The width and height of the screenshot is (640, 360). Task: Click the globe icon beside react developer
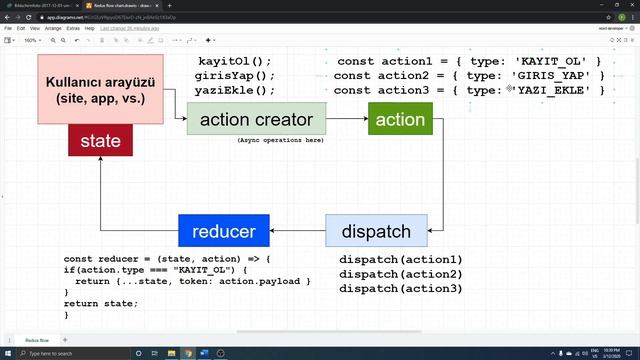[x=632, y=28]
